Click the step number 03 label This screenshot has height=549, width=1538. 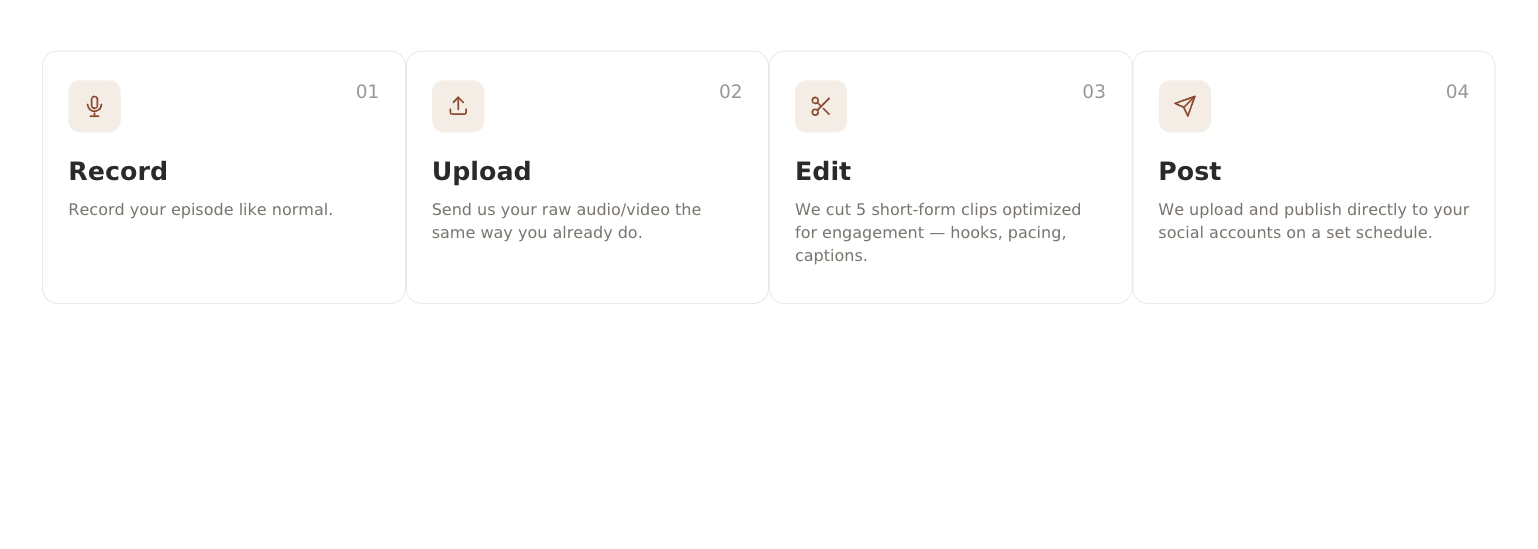click(x=1094, y=92)
